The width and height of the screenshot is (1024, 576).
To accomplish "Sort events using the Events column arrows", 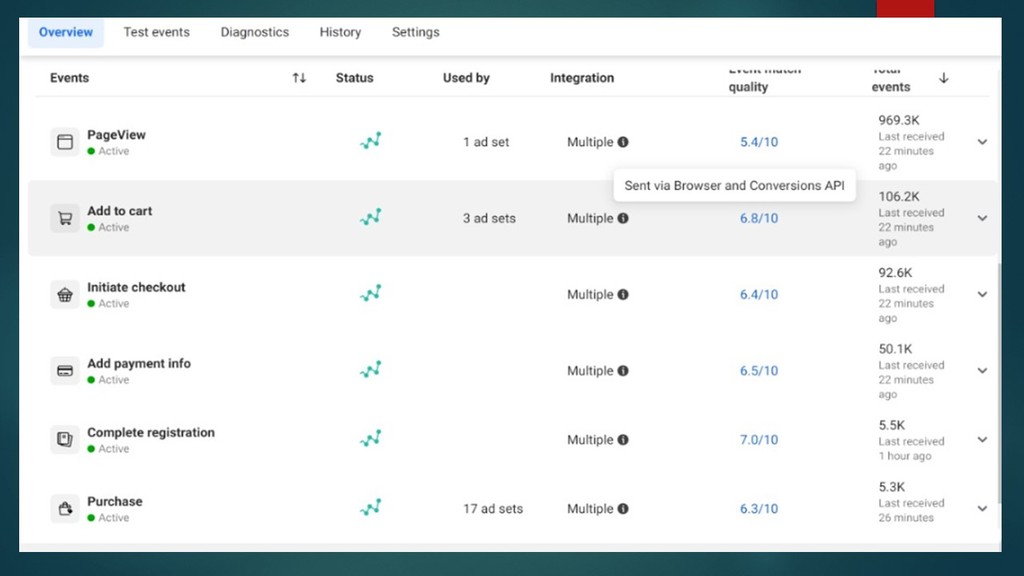I will tap(299, 78).
